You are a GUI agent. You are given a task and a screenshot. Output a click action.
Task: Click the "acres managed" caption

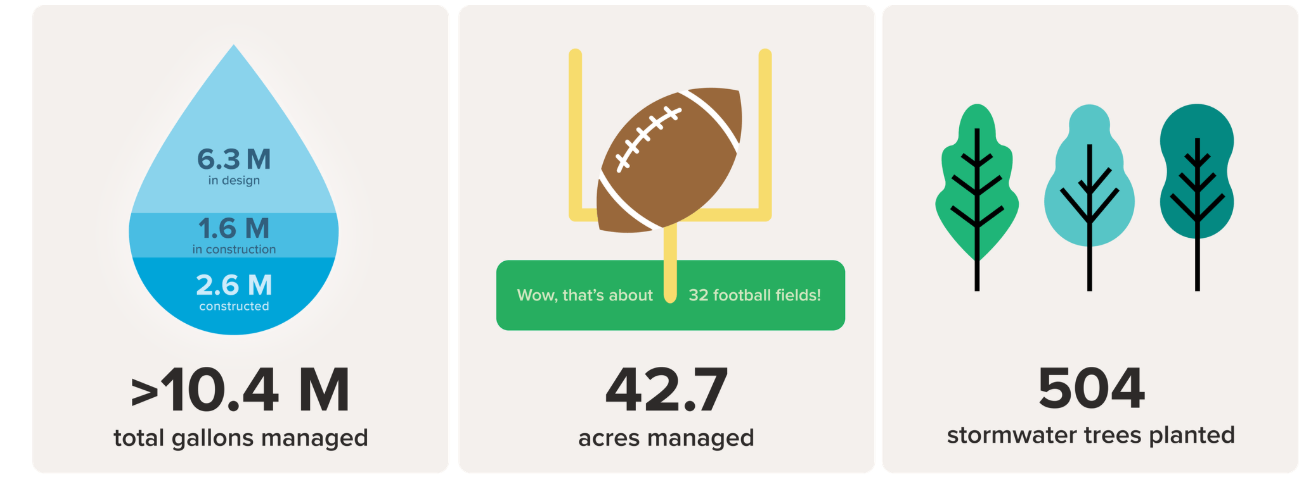[666, 438]
